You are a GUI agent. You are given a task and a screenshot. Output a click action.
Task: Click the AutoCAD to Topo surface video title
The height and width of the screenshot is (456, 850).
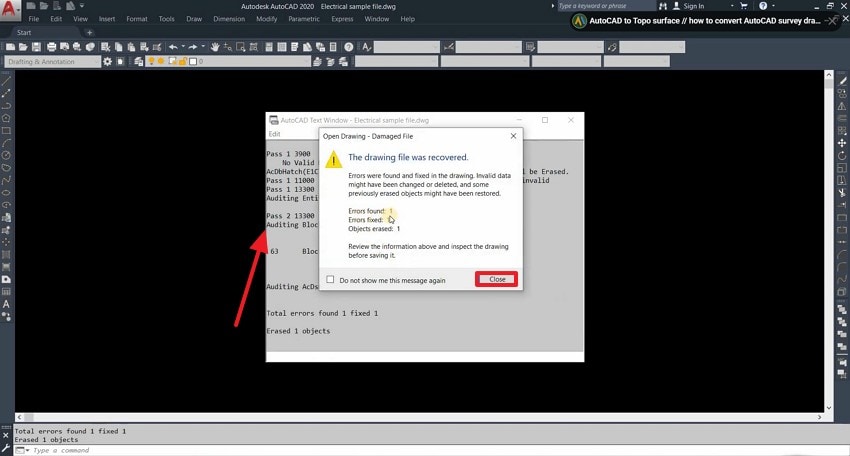(x=705, y=21)
